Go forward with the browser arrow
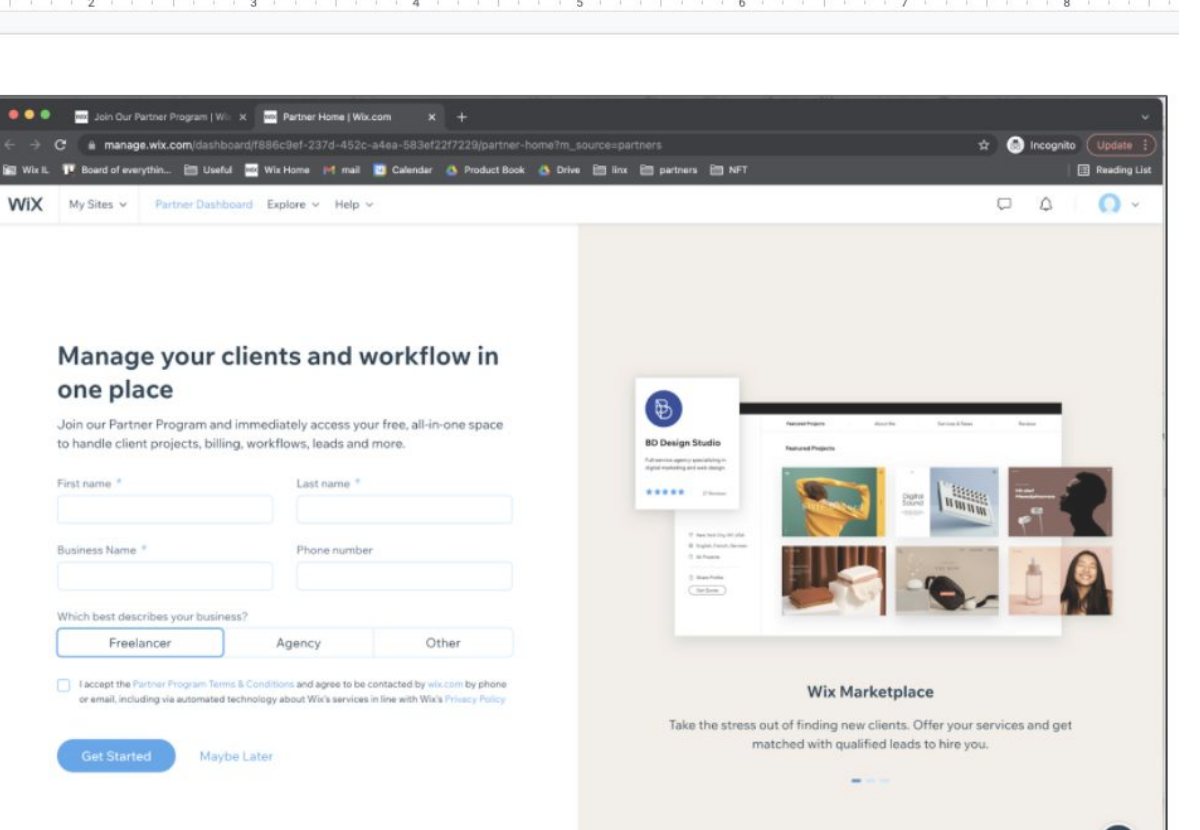This screenshot has width=1200, height=830. pos(36,145)
